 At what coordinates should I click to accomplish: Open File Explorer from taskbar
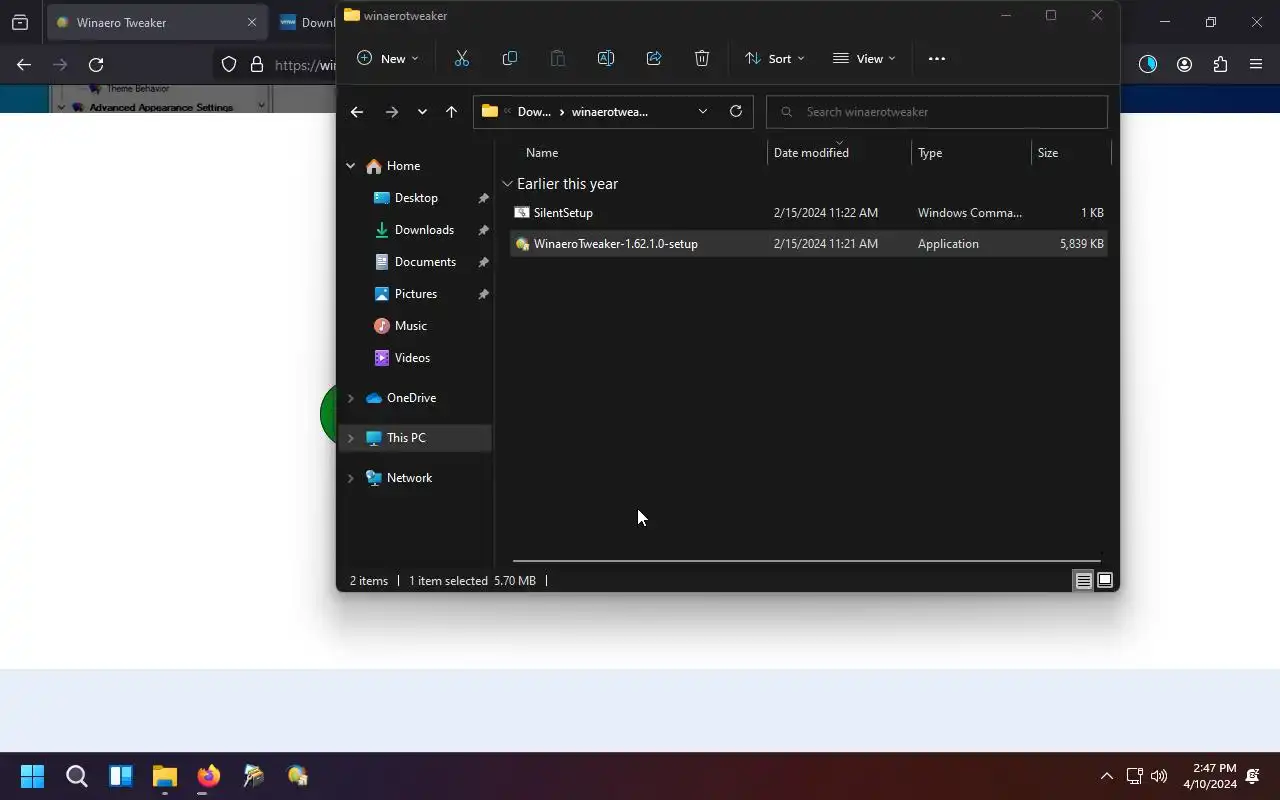tap(165, 776)
